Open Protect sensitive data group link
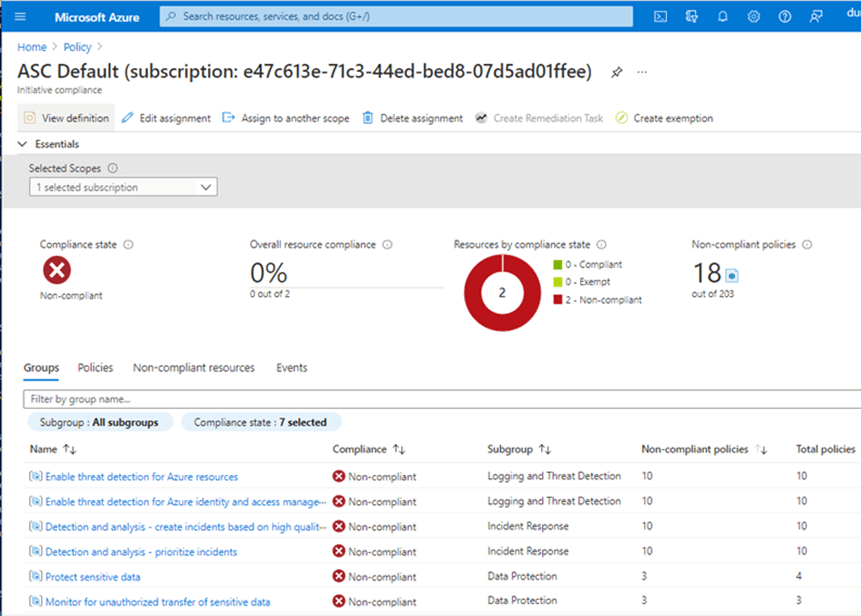Viewport: 861px width, 616px height. tap(92, 576)
